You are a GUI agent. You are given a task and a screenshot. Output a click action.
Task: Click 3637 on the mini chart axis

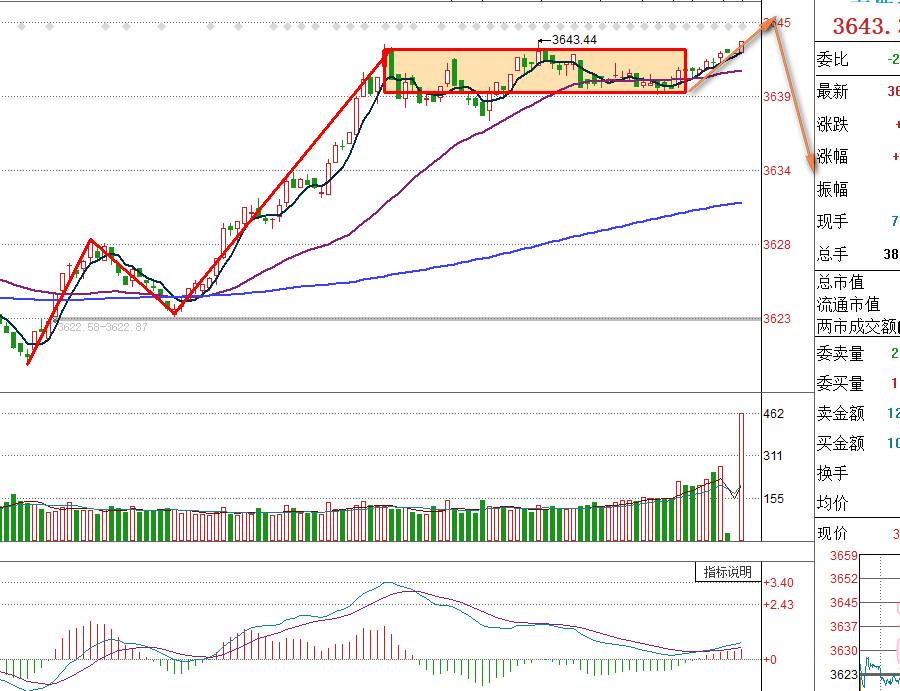[x=844, y=627]
